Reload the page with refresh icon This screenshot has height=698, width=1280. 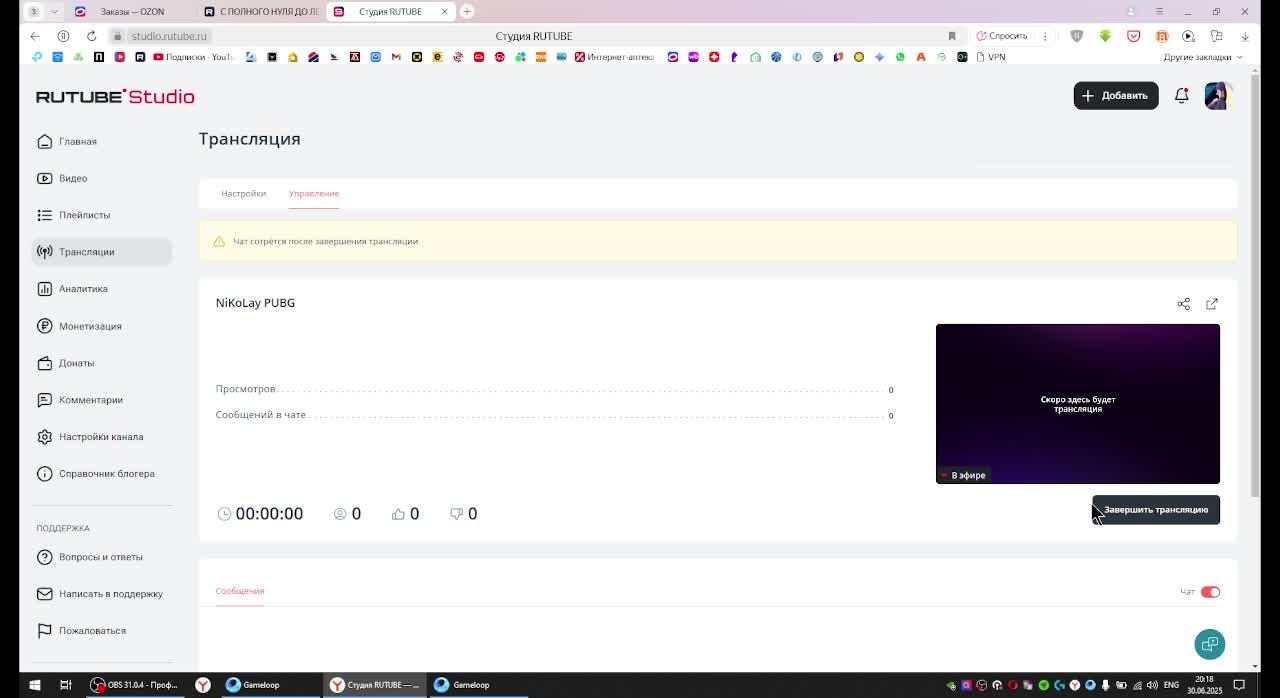(91, 36)
